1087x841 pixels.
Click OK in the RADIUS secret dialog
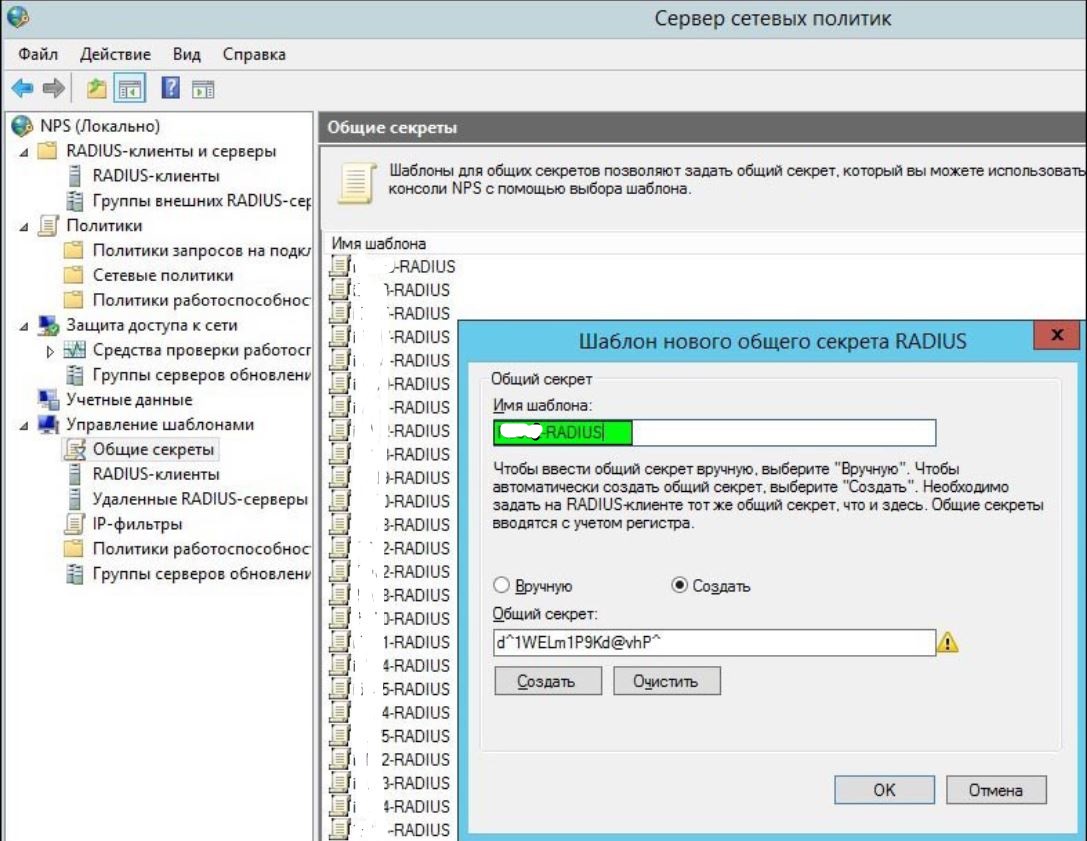coord(884,790)
